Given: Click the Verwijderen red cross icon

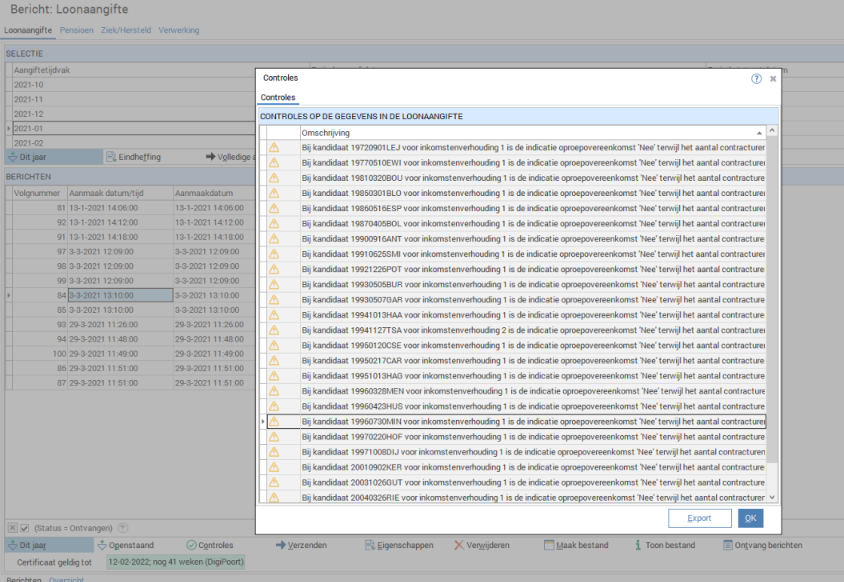Looking at the screenshot, I should (x=458, y=545).
